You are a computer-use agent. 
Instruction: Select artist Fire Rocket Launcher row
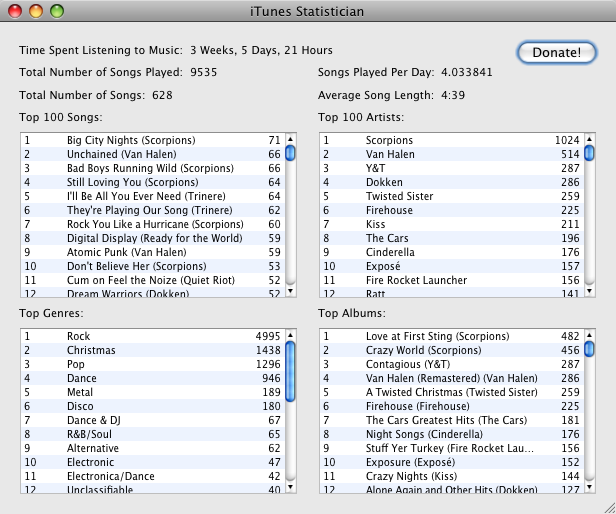[x=452, y=280]
